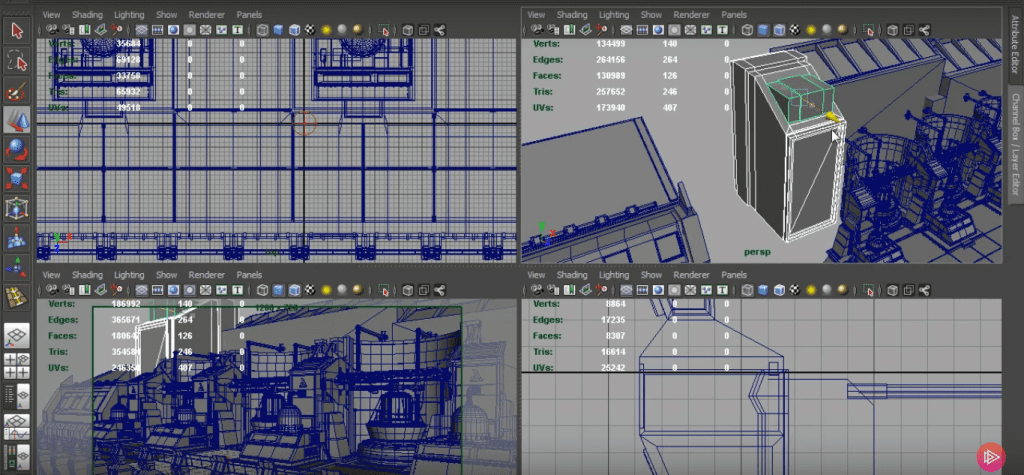Select the Scale tool red-arrows icon
Image resolution: width=1024 pixels, height=475 pixels.
click(16, 179)
